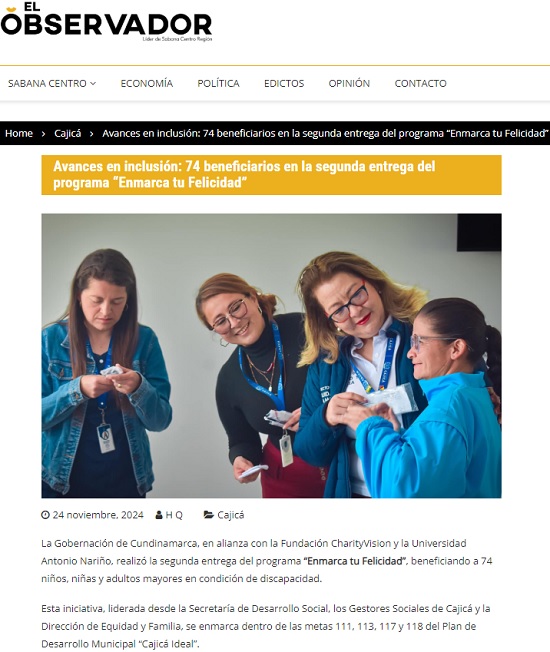Open the Economía section
550x652 pixels.
tap(147, 84)
